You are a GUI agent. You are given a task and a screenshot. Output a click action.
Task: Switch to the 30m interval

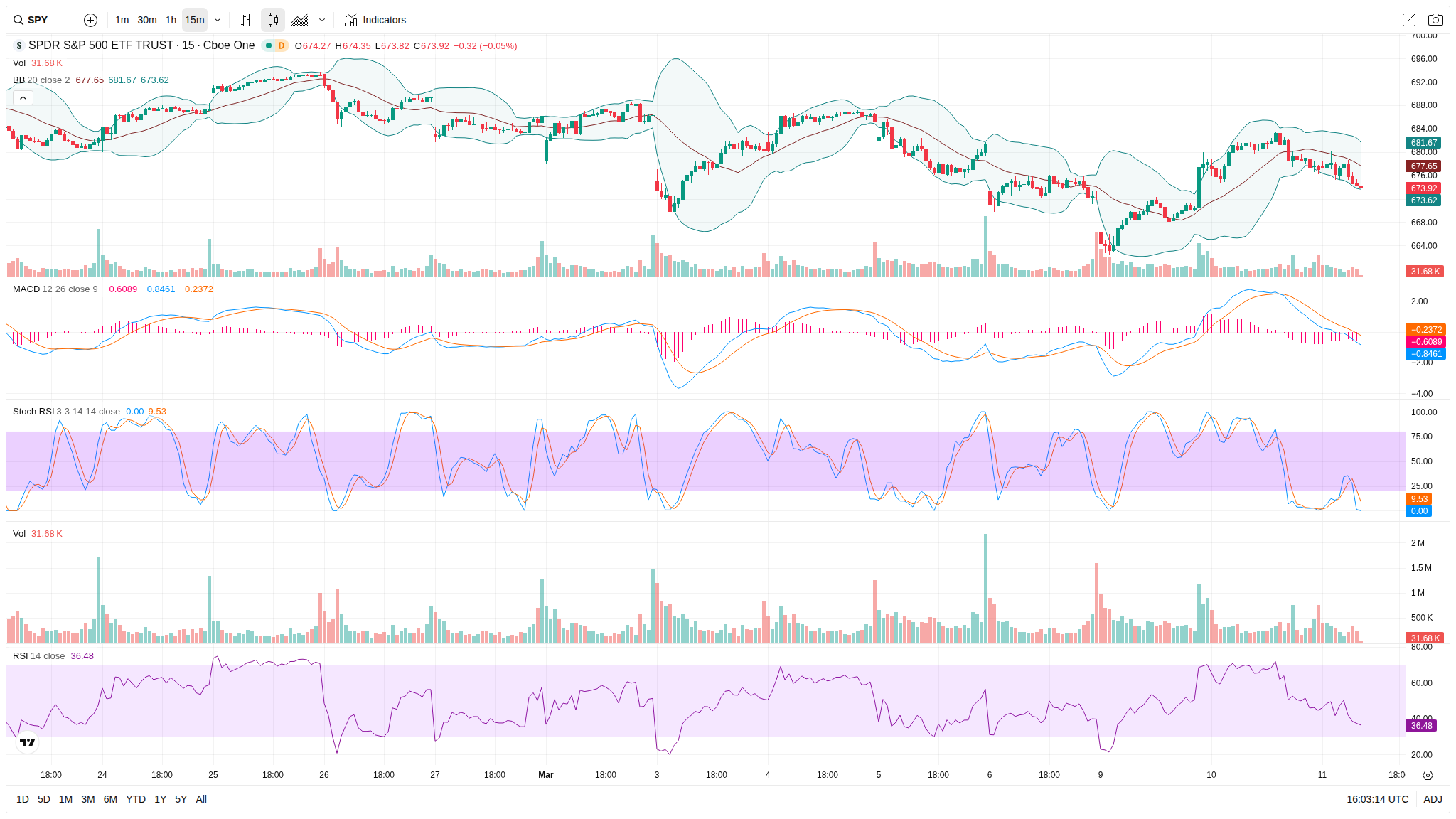click(x=147, y=20)
